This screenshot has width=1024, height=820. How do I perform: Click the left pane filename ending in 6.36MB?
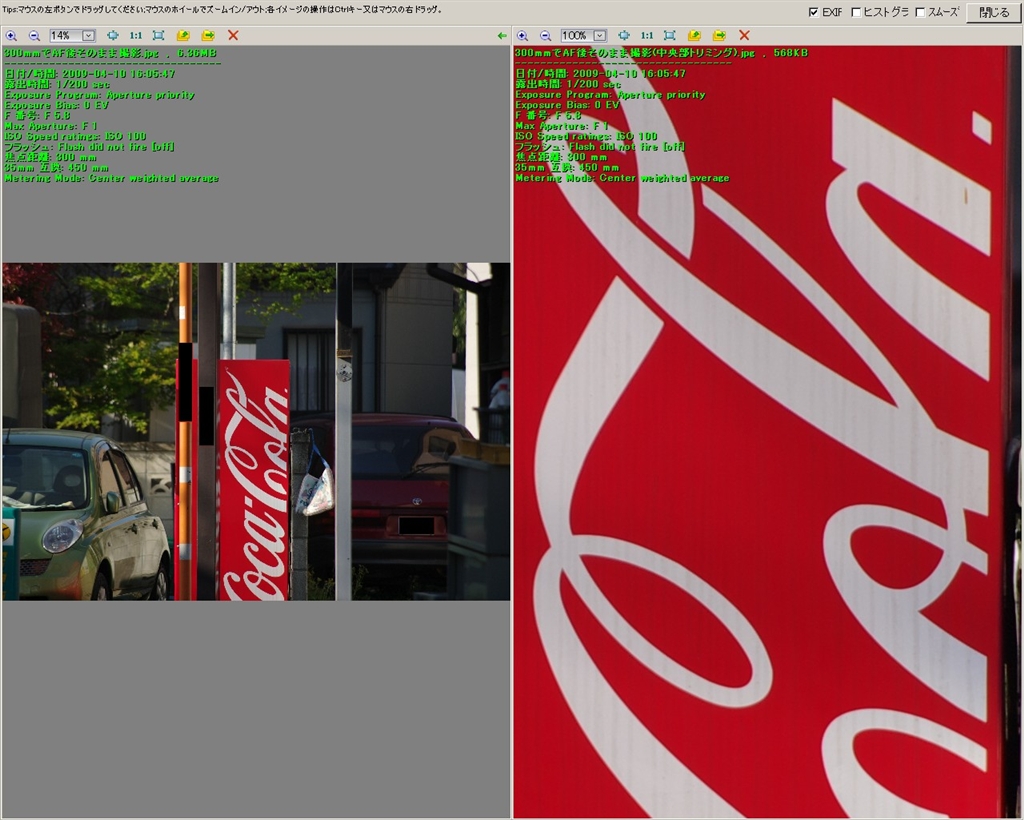click(110, 54)
